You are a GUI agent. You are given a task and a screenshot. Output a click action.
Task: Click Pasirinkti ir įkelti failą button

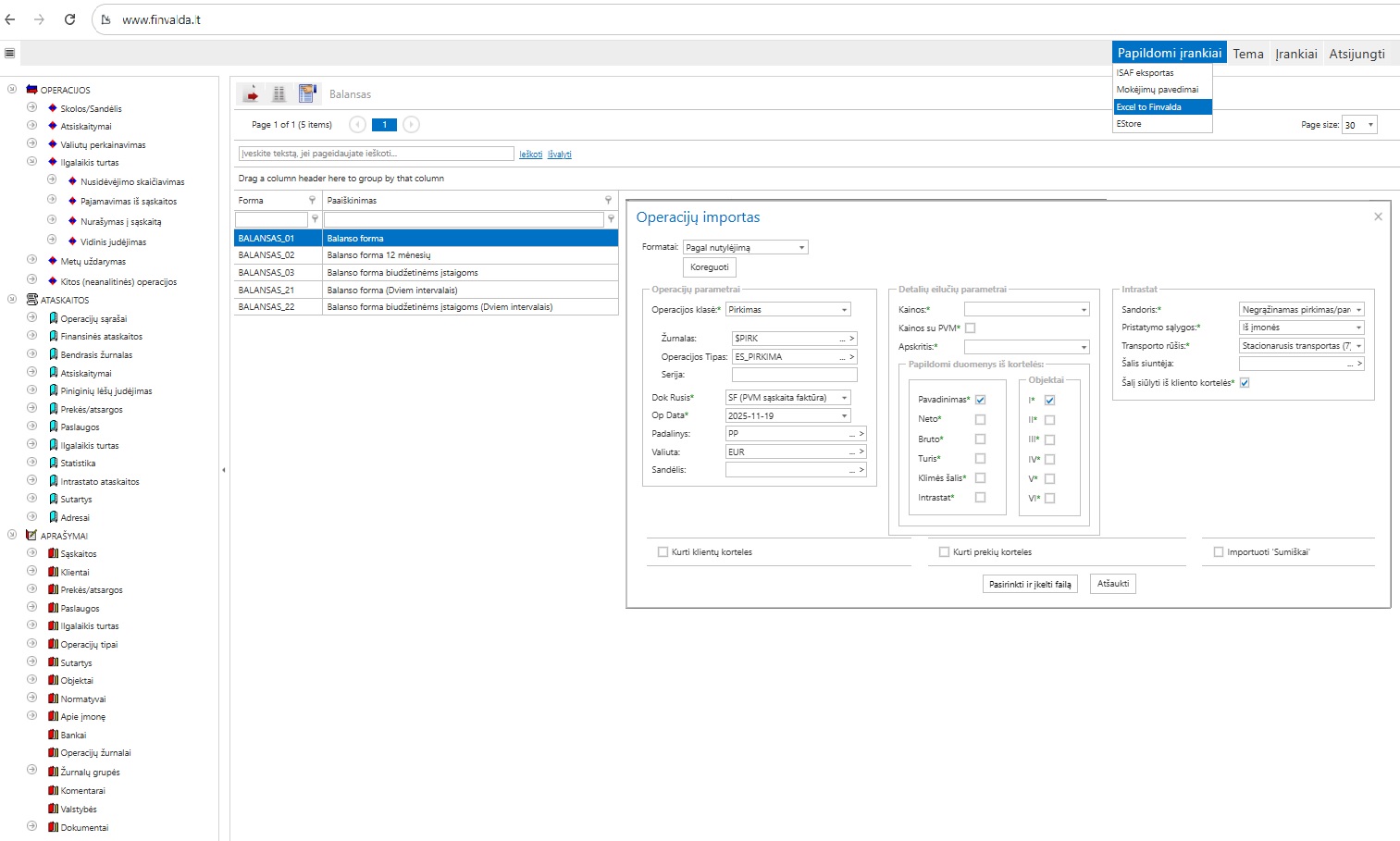1030,584
